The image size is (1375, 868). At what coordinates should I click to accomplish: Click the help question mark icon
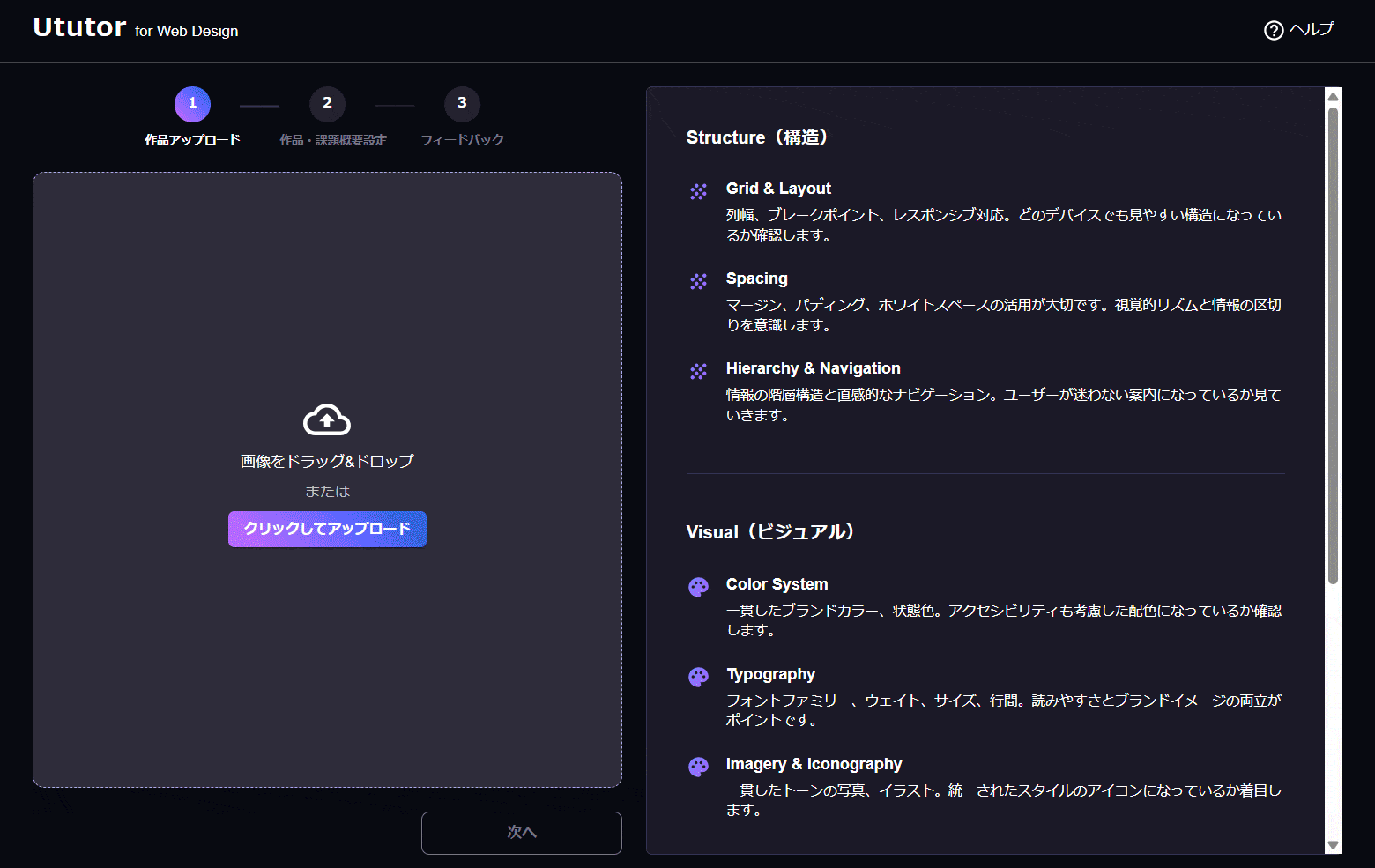click(1272, 30)
